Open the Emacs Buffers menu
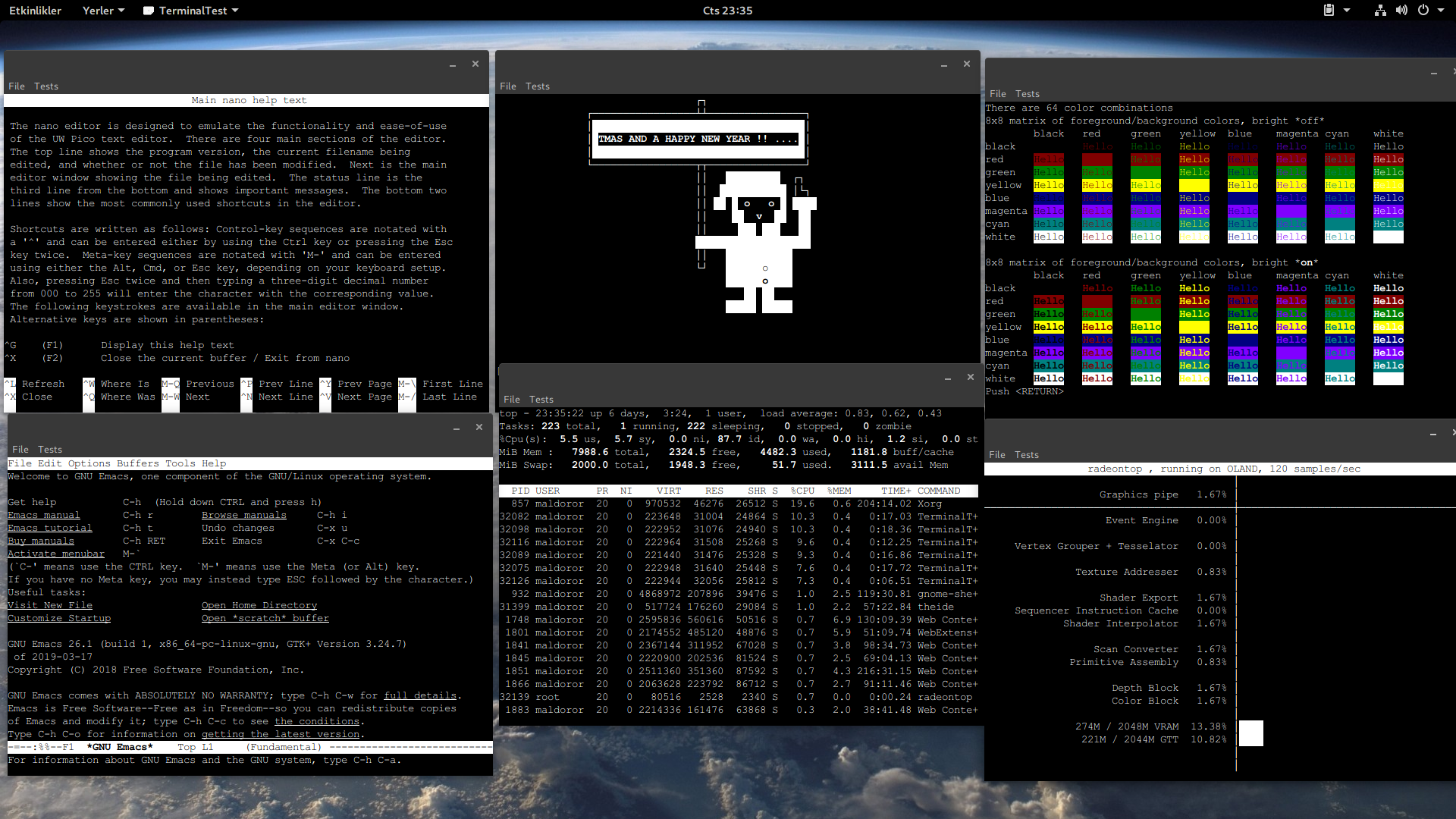Screen dimensions: 1456x819 tap(138, 463)
